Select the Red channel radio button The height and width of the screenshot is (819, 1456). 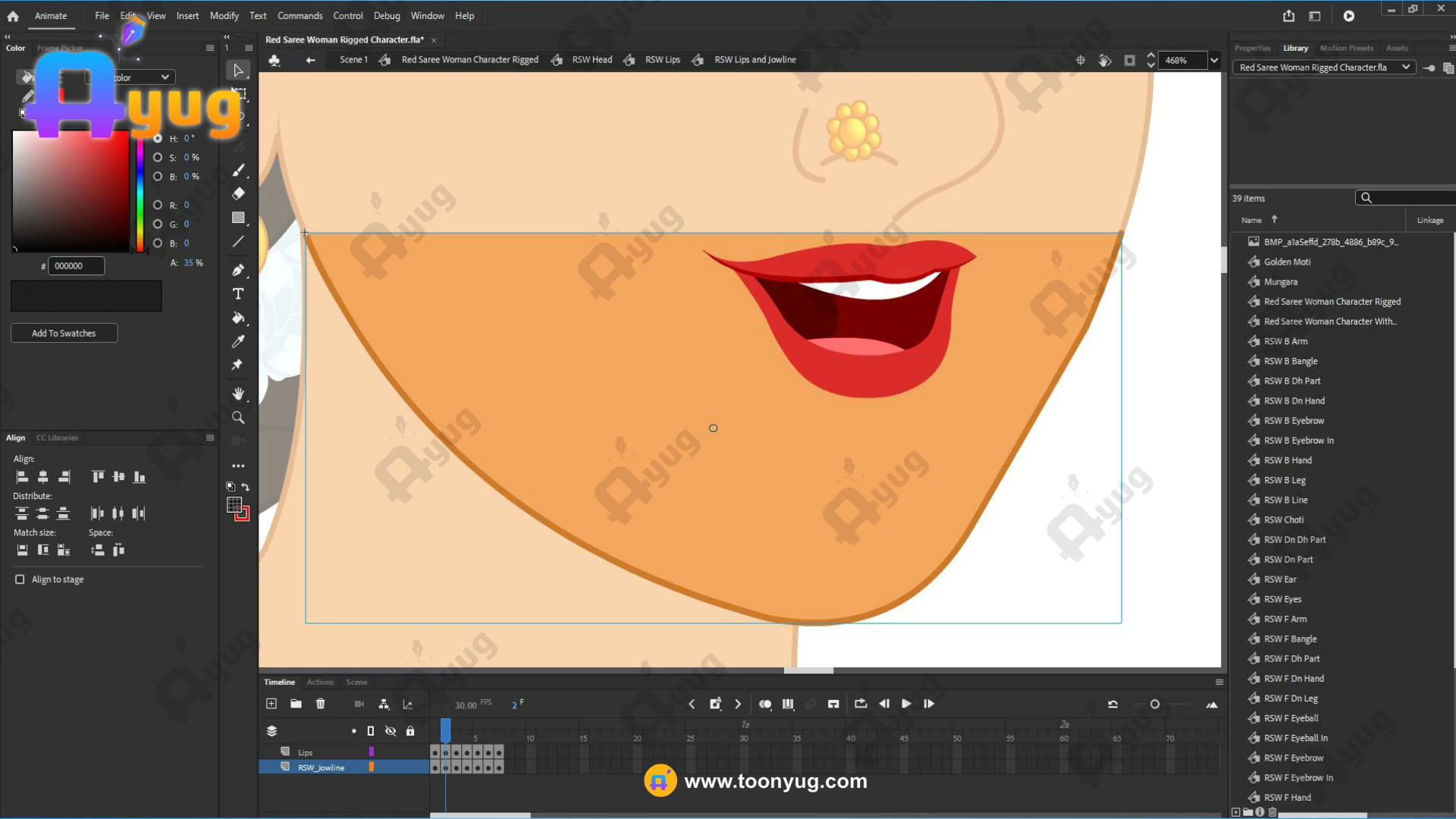(158, 205)
